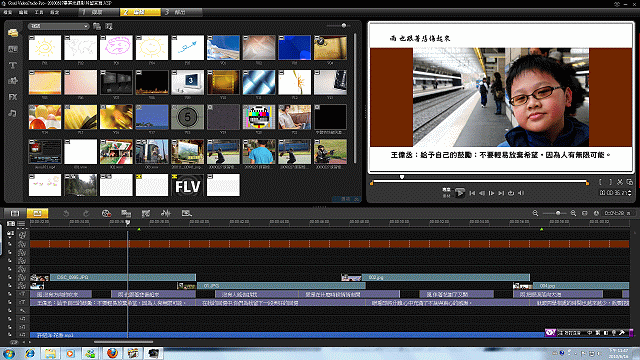Viewport: 640px width, 360px height.
Task: Jump to start of project
Action: [472, 193]
